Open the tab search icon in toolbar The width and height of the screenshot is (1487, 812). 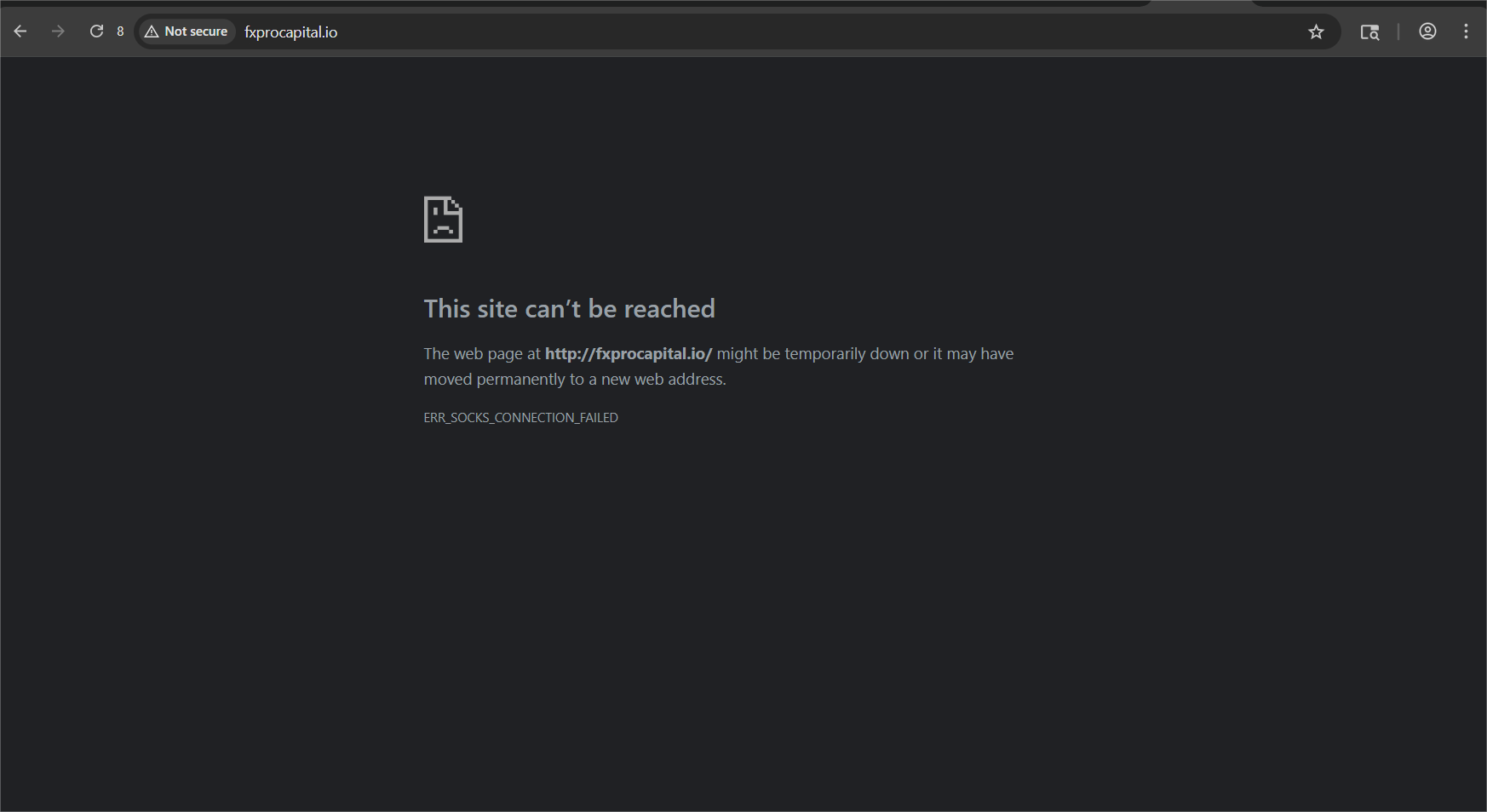(1369, 31)
